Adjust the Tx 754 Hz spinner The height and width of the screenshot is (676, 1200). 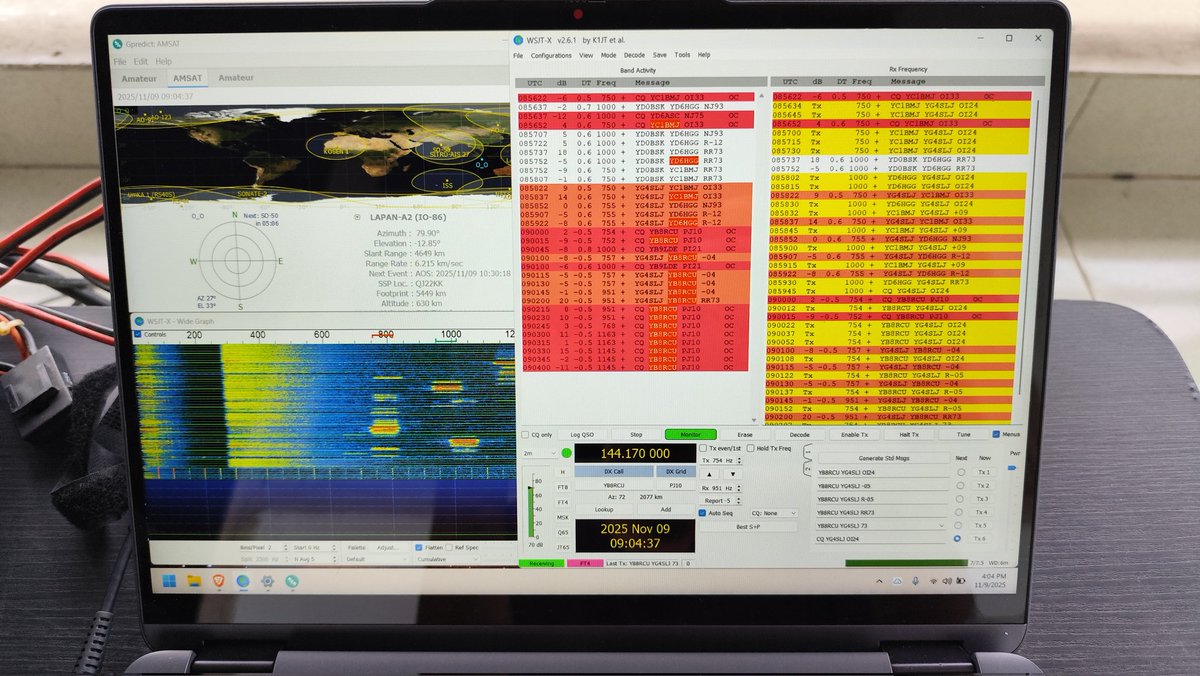(x=739, y=460)
